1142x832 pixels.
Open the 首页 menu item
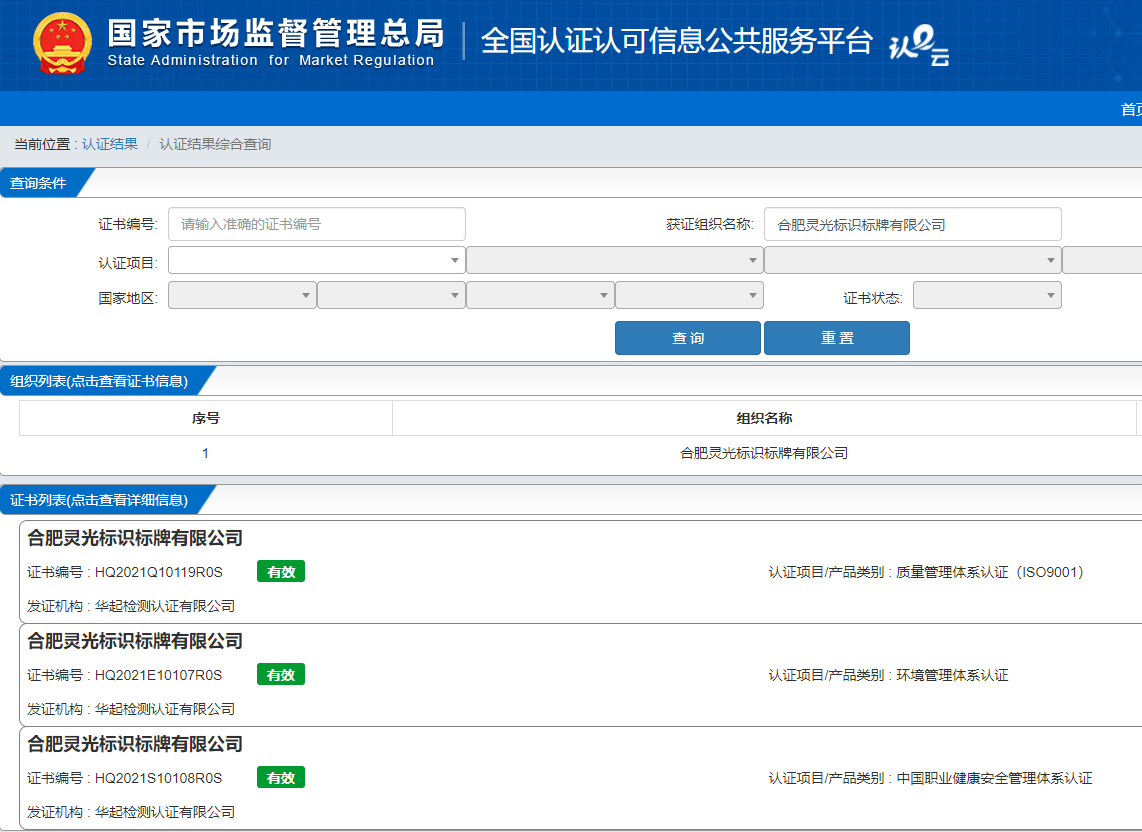coord(1131,109)
